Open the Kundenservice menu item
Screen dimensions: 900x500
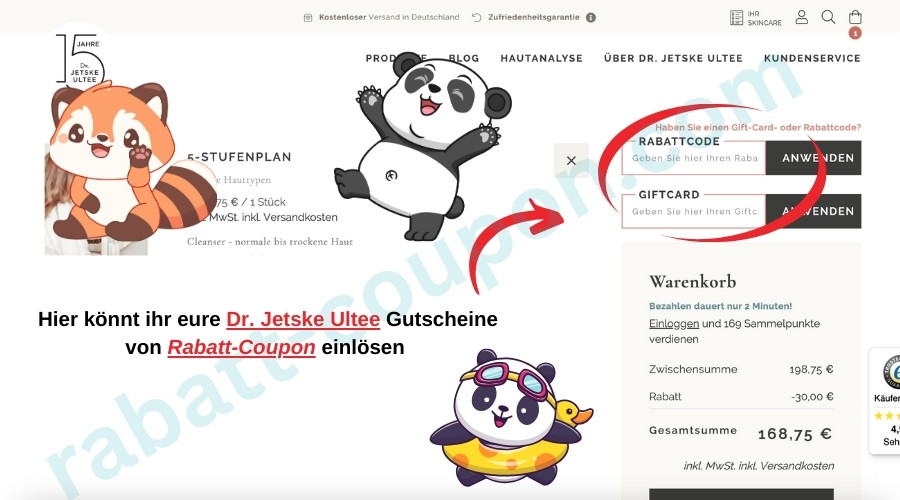[x=812, y=58]
